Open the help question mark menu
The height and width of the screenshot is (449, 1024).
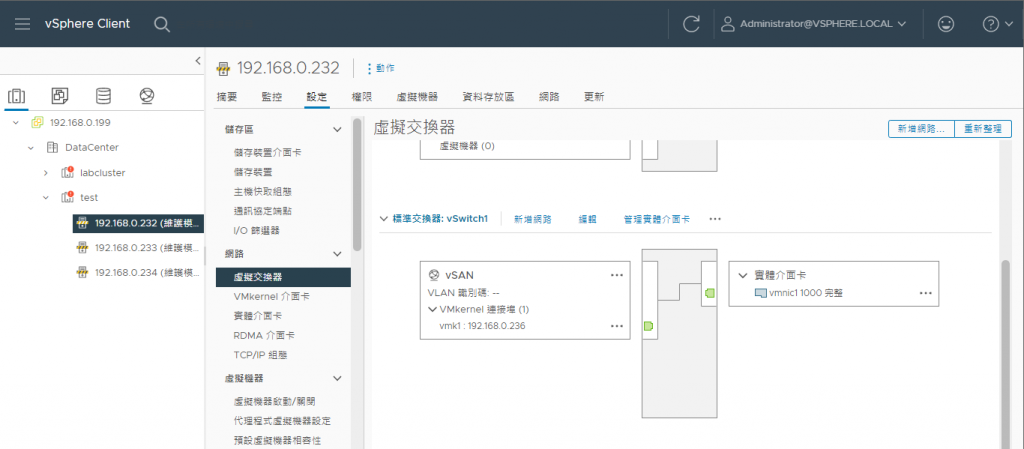998,24
